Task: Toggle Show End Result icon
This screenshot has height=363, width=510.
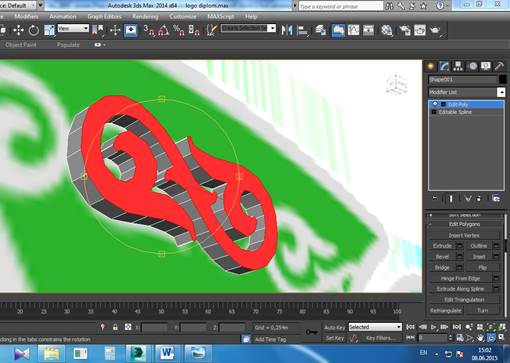Action: [x=451, y=198]
